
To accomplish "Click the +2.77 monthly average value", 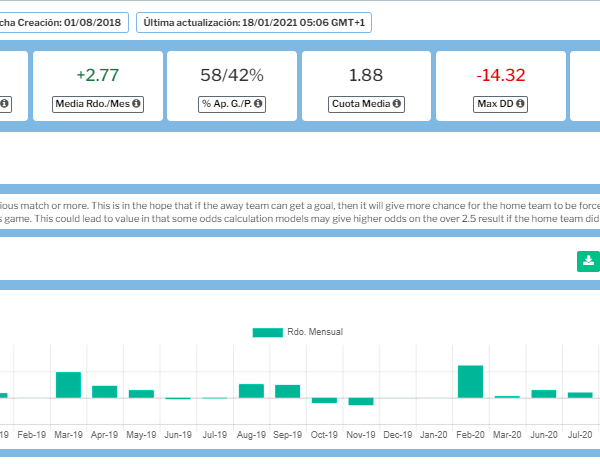I will (x=98, y=75).
